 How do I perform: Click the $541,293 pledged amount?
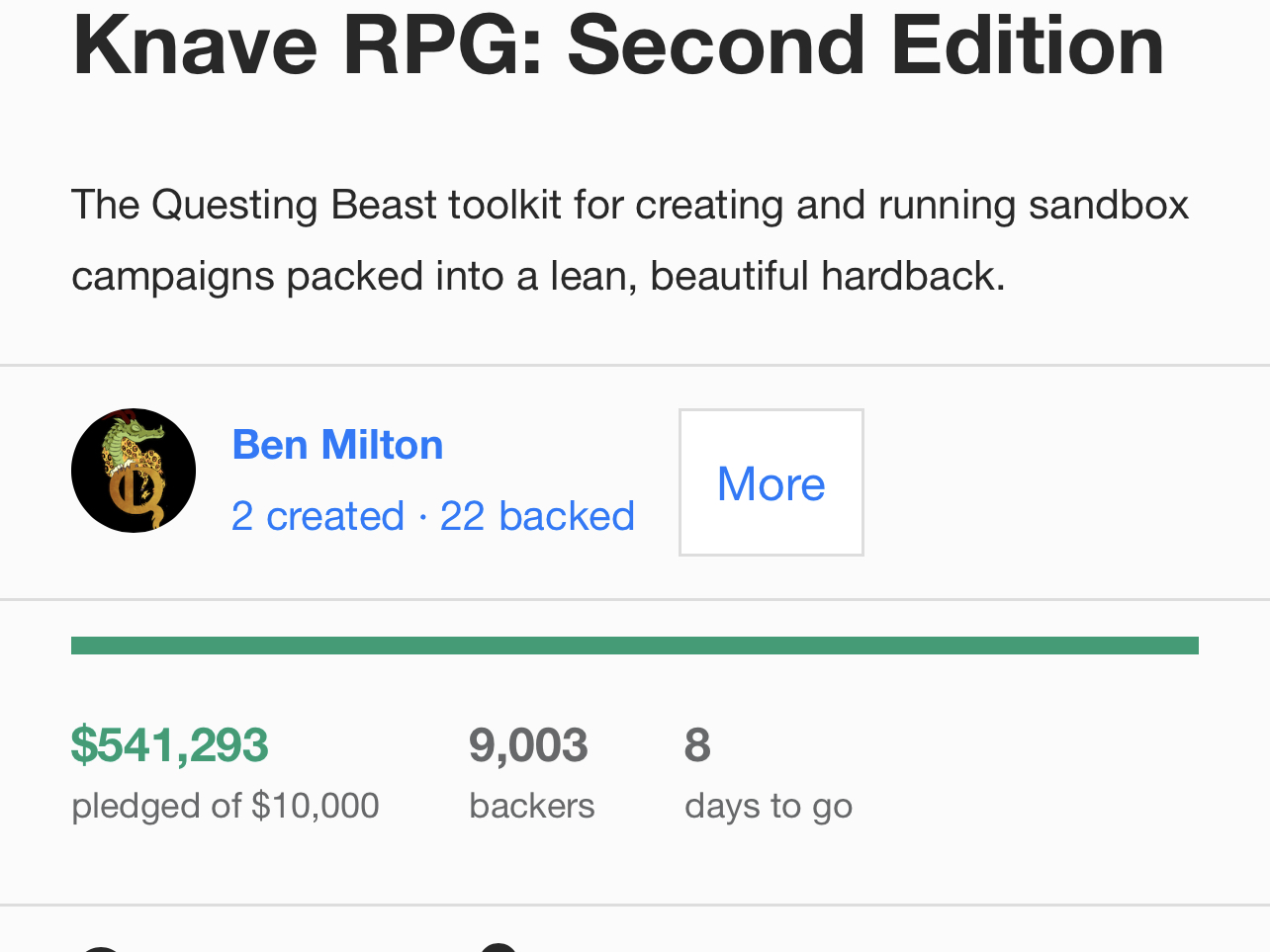click(169, 745)
